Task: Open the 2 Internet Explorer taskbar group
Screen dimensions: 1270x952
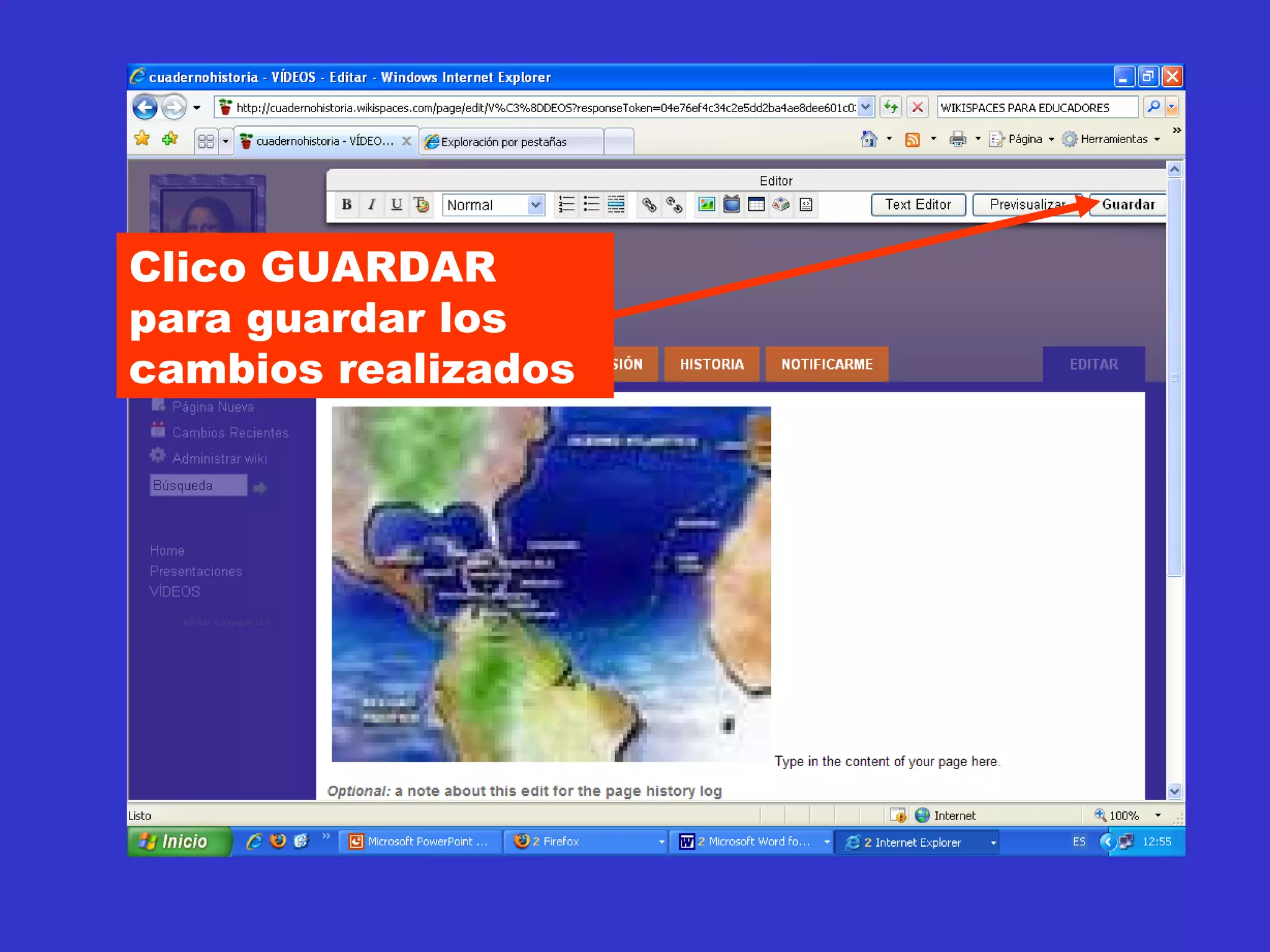Action: point(918,842)
